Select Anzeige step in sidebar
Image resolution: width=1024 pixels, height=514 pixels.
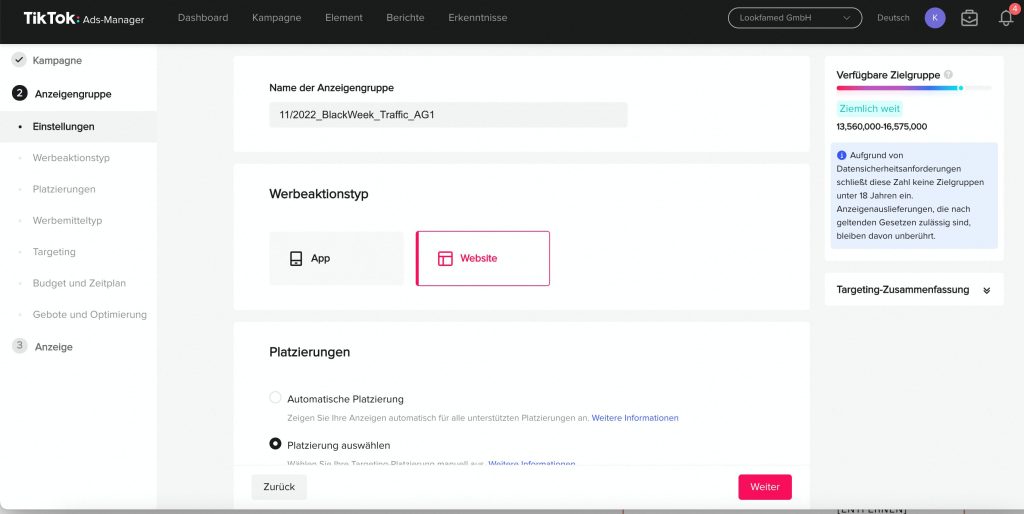click(54, 347)
